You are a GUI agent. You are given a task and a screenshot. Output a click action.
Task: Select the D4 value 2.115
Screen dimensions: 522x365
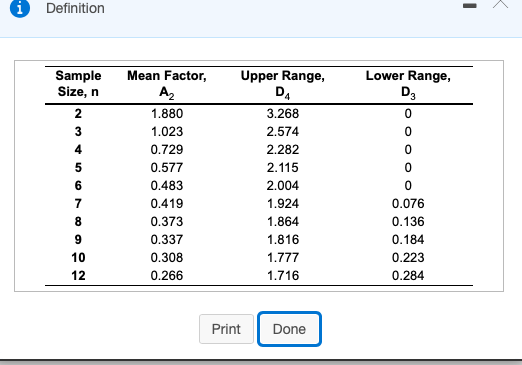(283, 168)
